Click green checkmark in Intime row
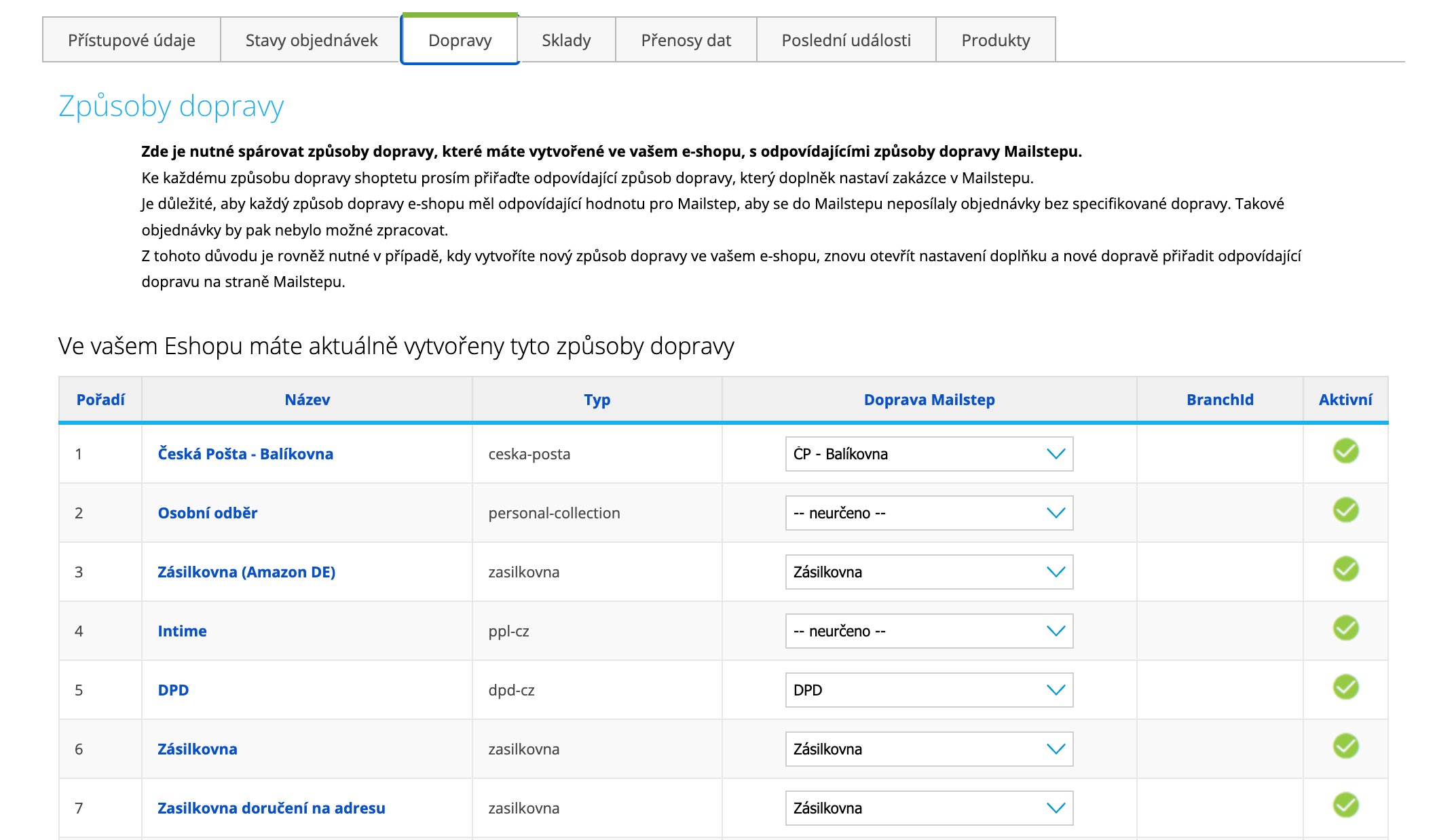 1345,628
